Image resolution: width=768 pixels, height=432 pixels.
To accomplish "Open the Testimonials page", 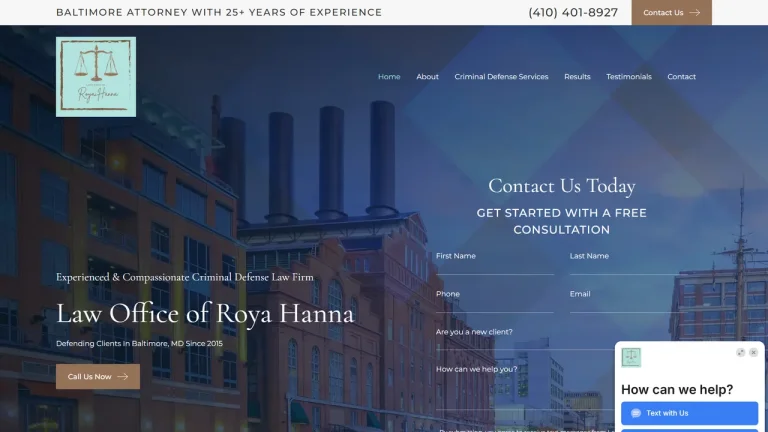I will 629,76.
